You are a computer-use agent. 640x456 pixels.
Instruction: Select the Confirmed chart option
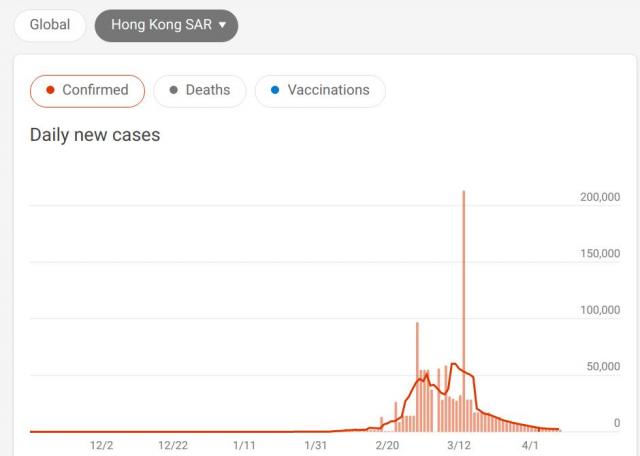[87, 90]
